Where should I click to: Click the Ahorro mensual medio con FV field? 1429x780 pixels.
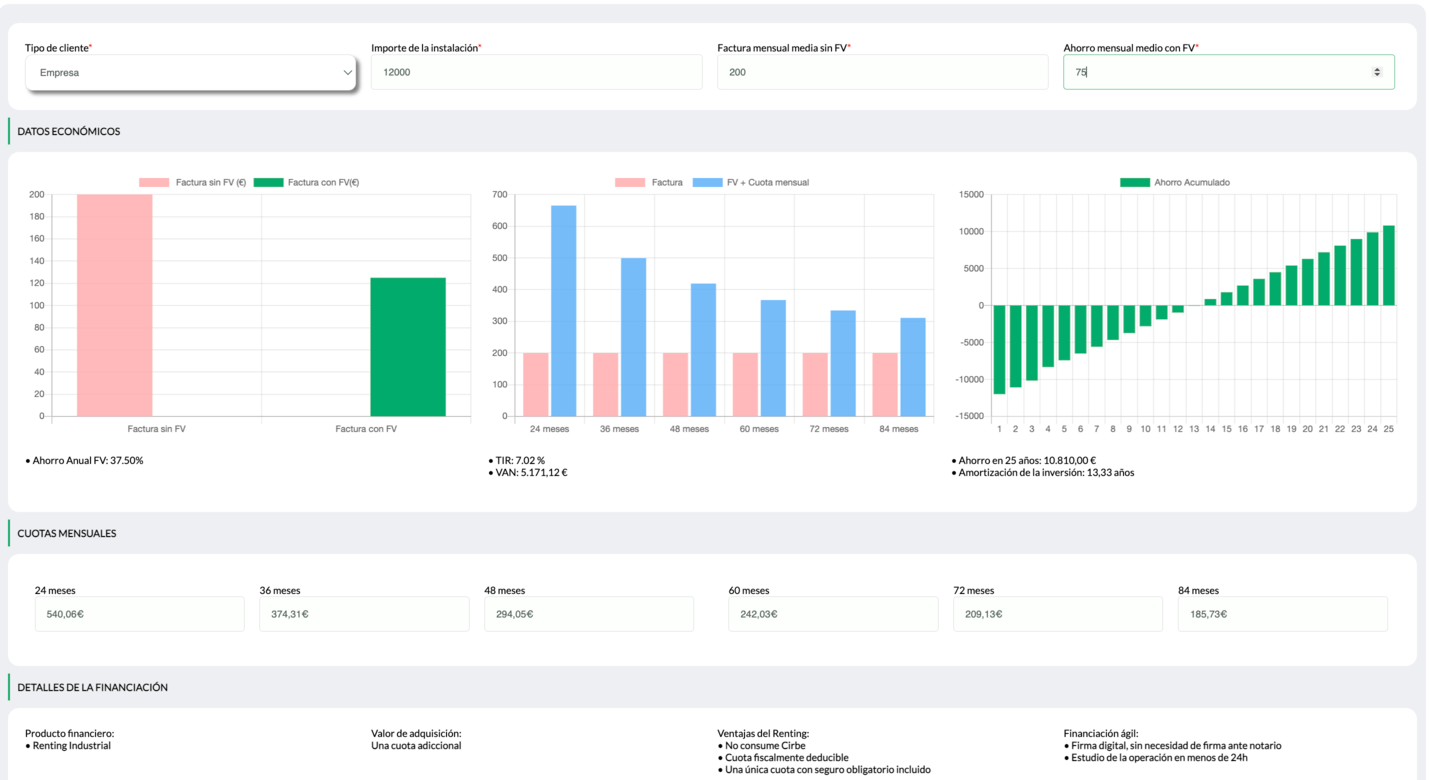1215,73
